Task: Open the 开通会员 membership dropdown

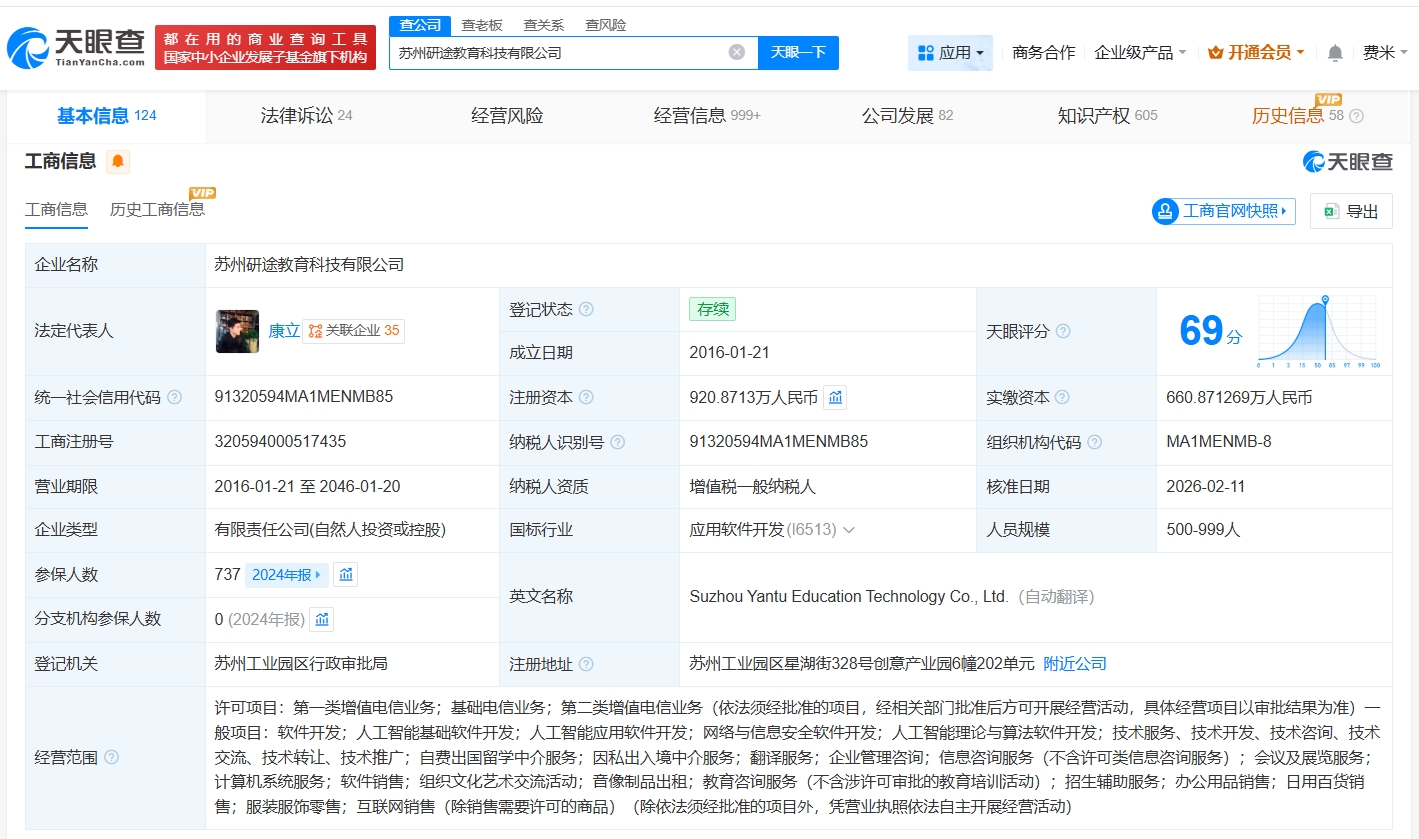Action: [1256, 52]
